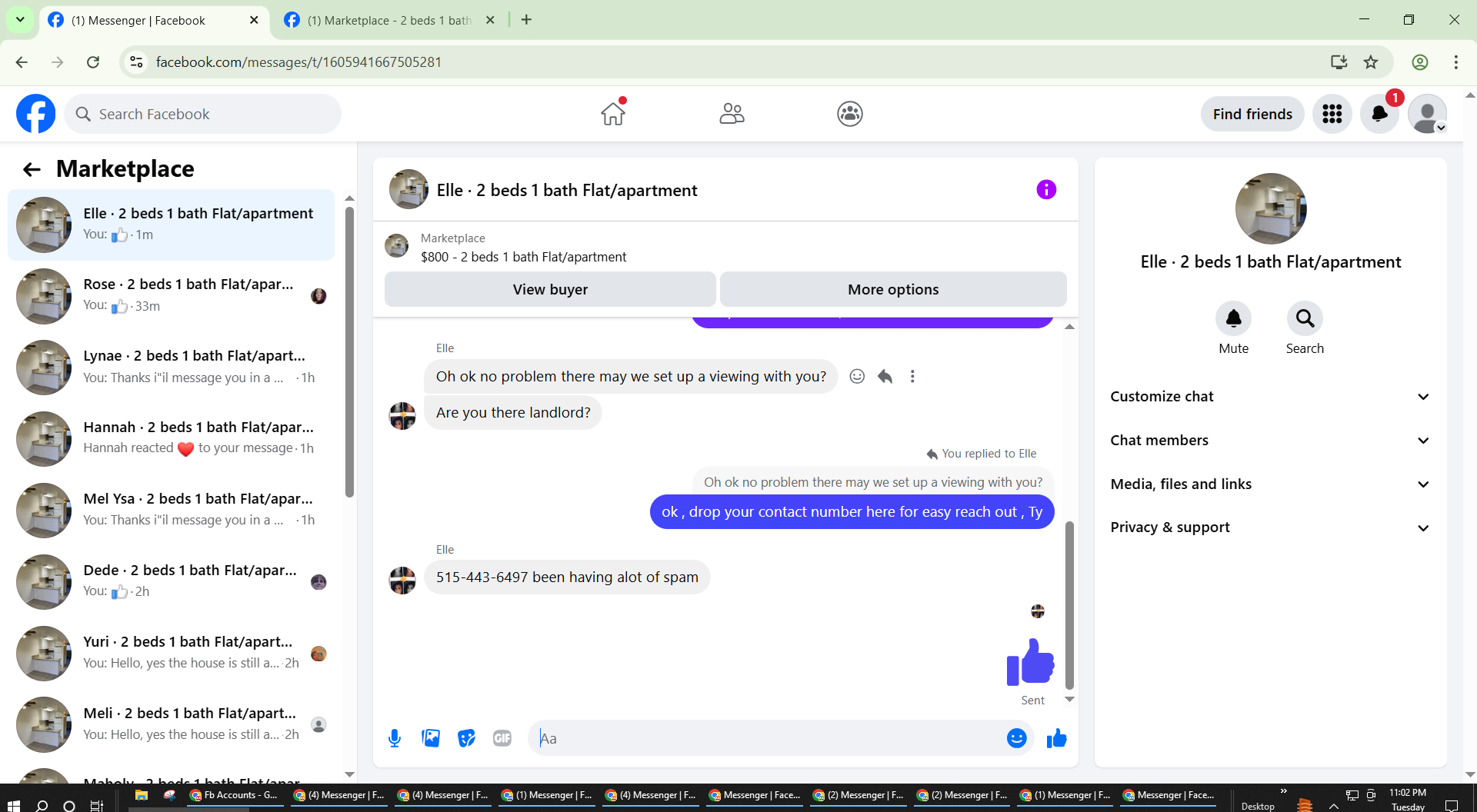Install app icon in address bar
Viewport: 1477px width, 812px height.
[x=1339, y=62]
